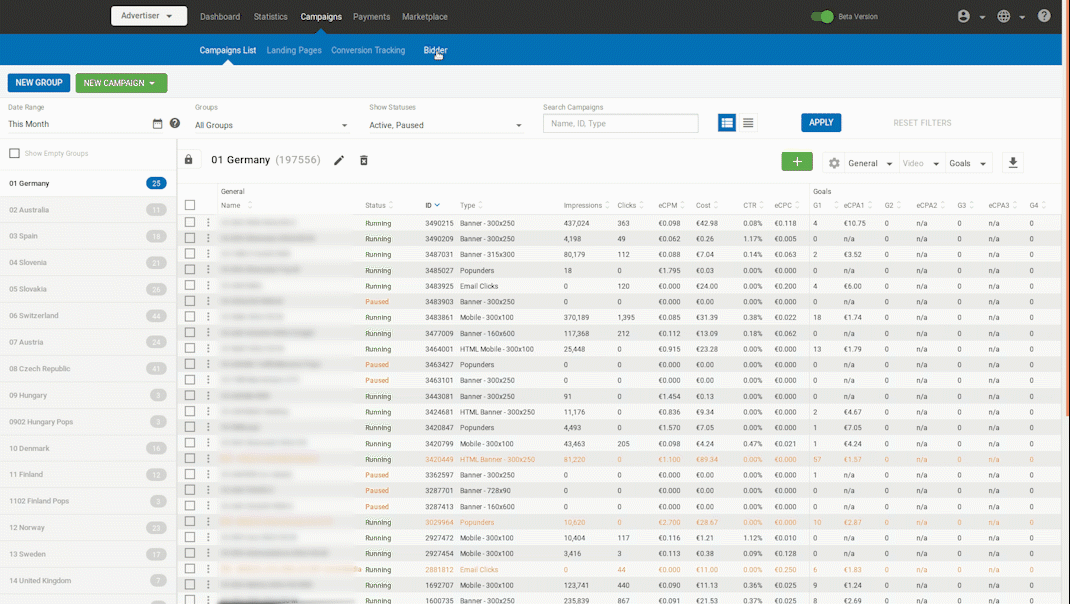Click the download export icon
Viewport: 1070px width, 604px height.
1013,163
